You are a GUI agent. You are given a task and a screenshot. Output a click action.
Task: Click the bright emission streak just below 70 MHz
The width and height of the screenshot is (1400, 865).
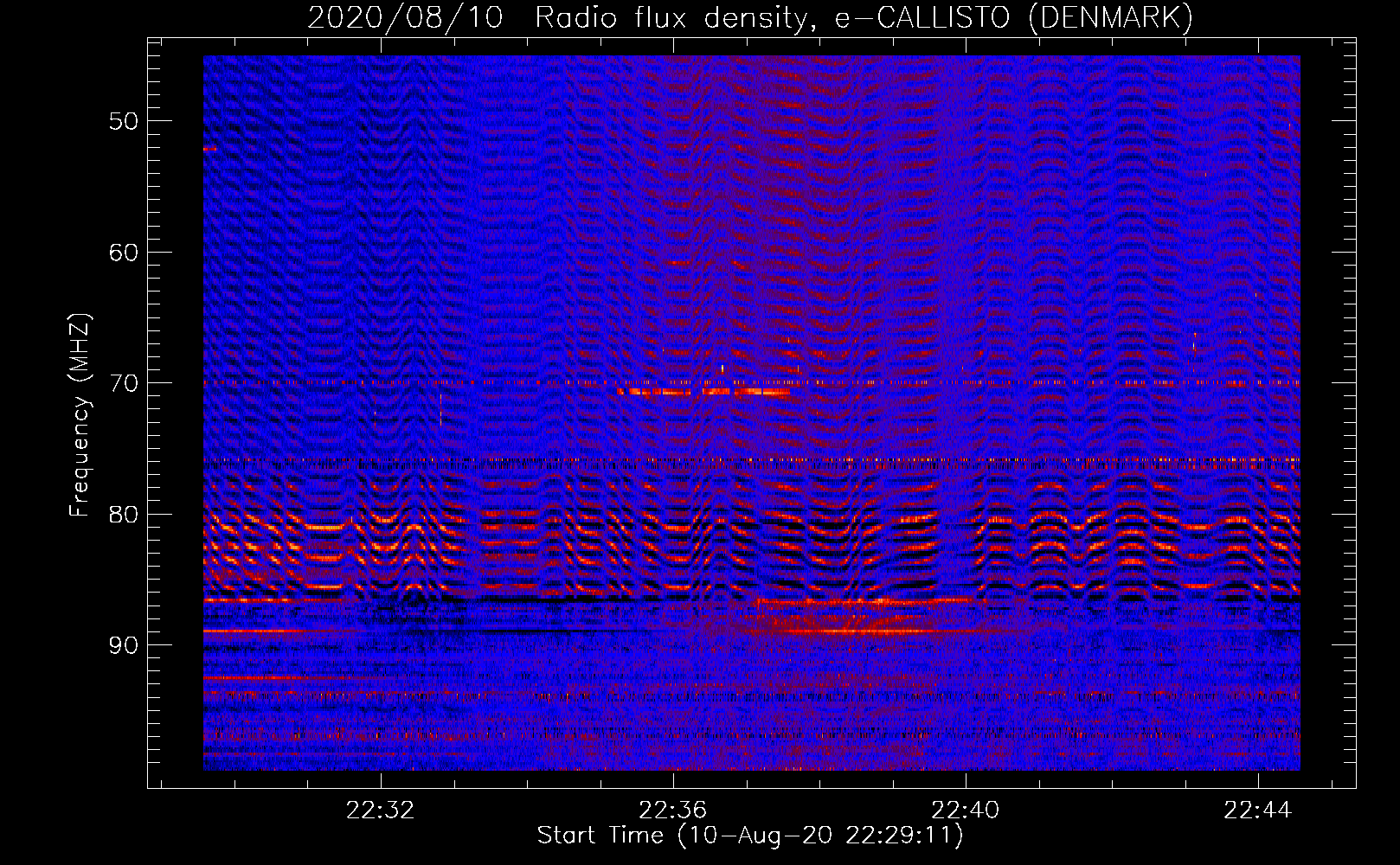pyautogui.click(x=703, y=392)
